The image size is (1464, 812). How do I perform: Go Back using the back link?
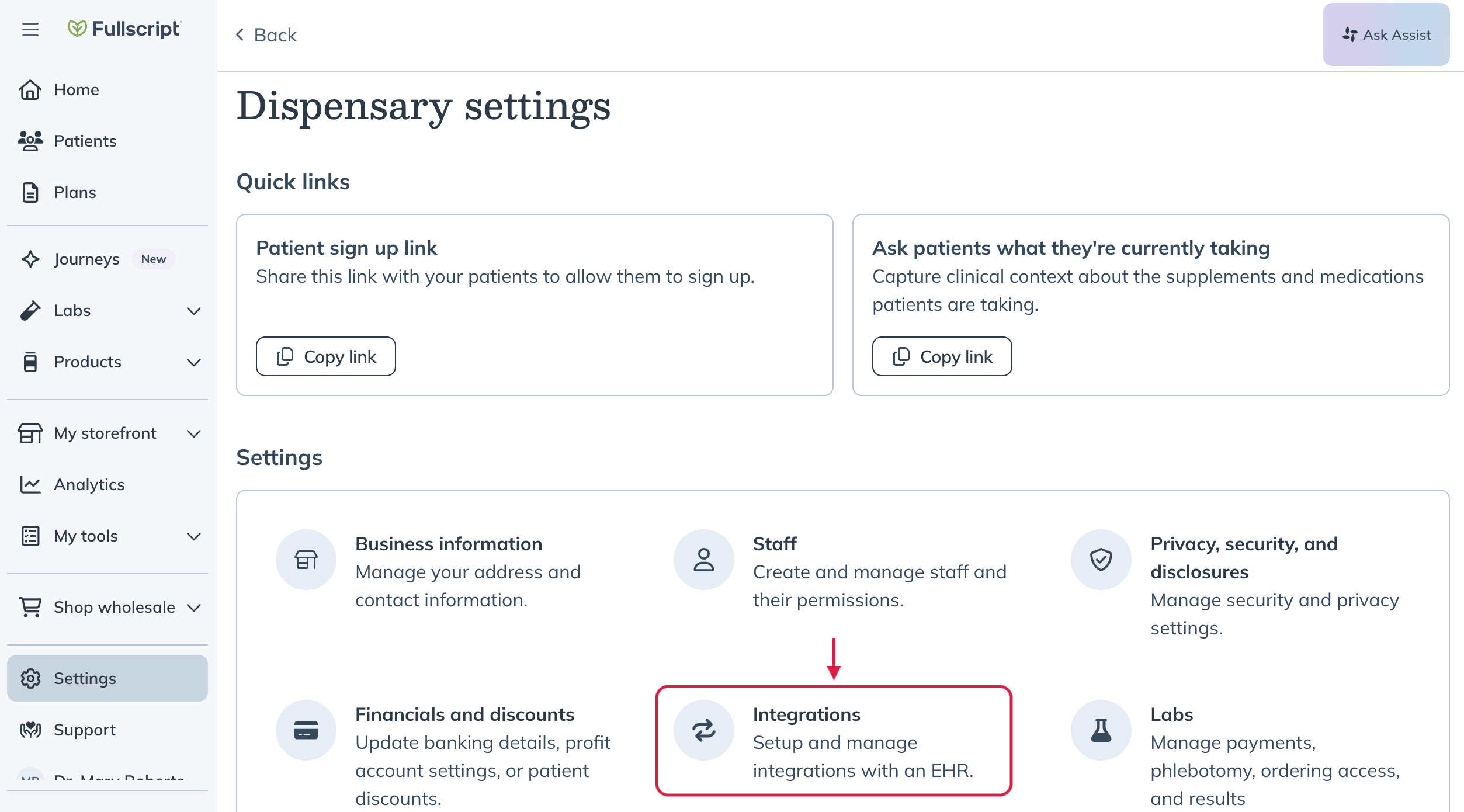[266, 35]
